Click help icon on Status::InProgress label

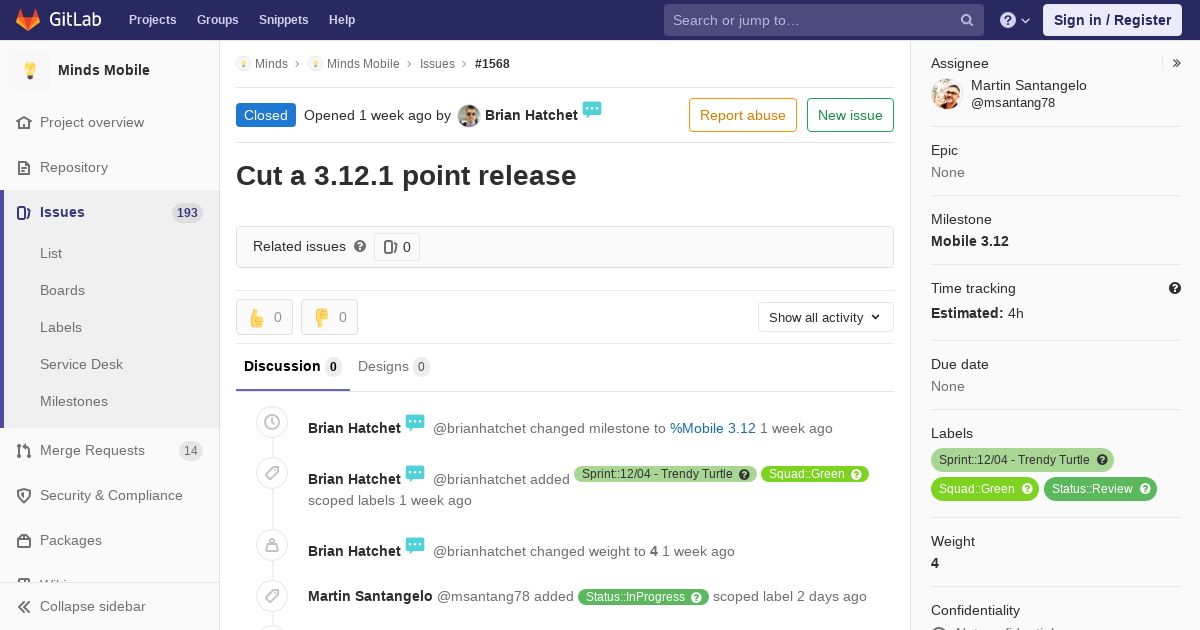pos(697,597)
